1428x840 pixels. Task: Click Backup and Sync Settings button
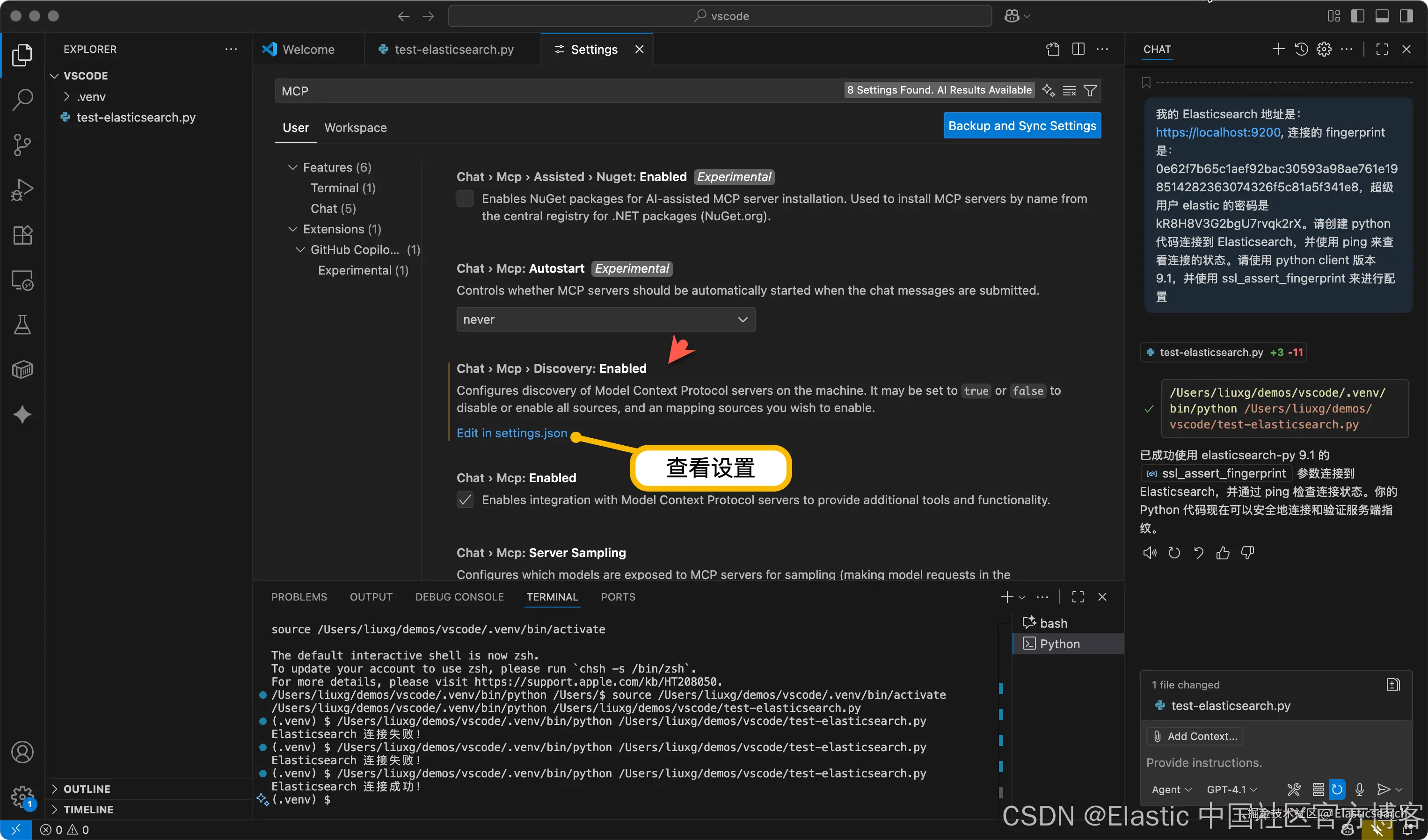[x=1022, y=126]
